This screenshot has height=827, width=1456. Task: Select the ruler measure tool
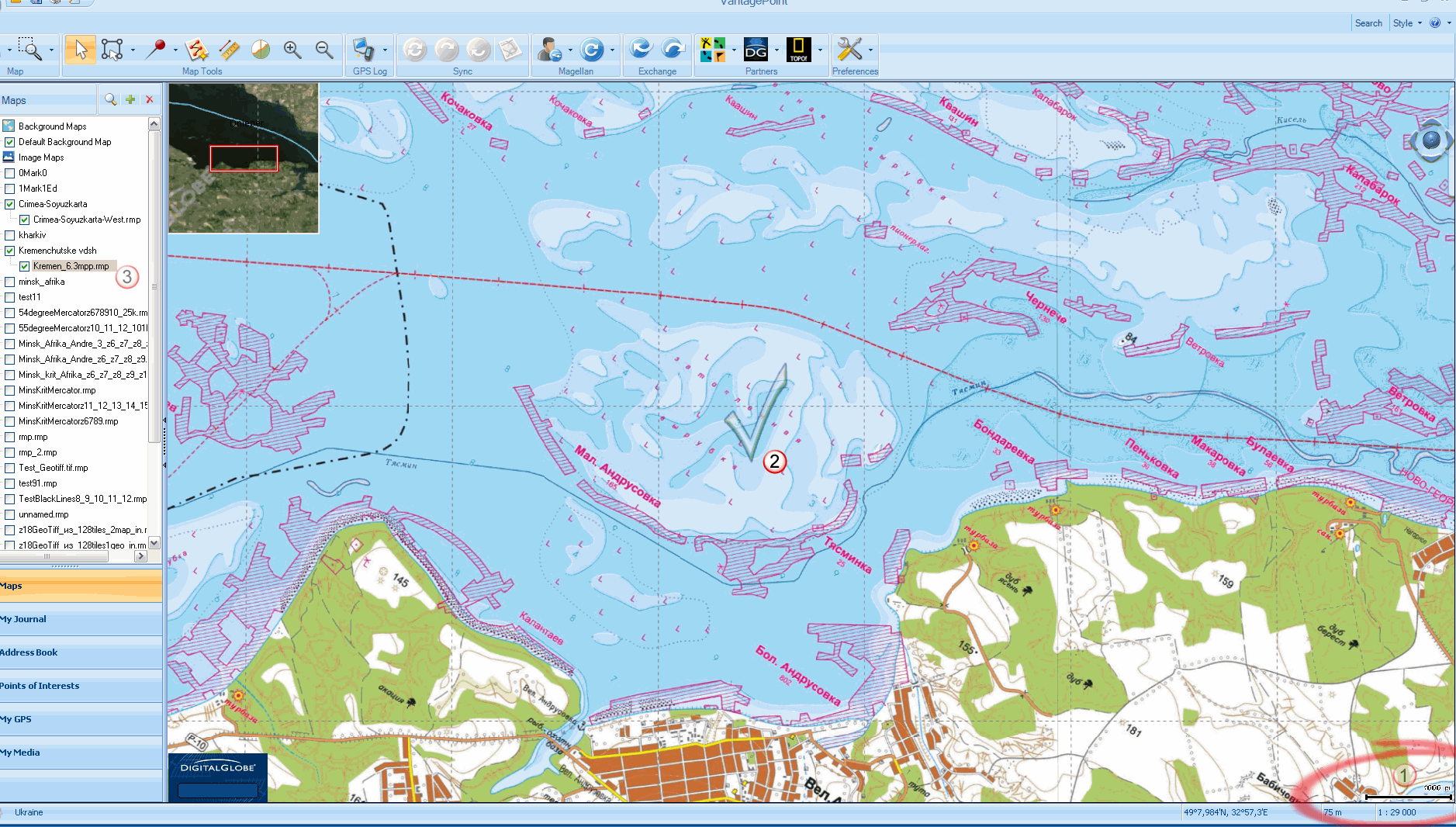tap(229, 50)
